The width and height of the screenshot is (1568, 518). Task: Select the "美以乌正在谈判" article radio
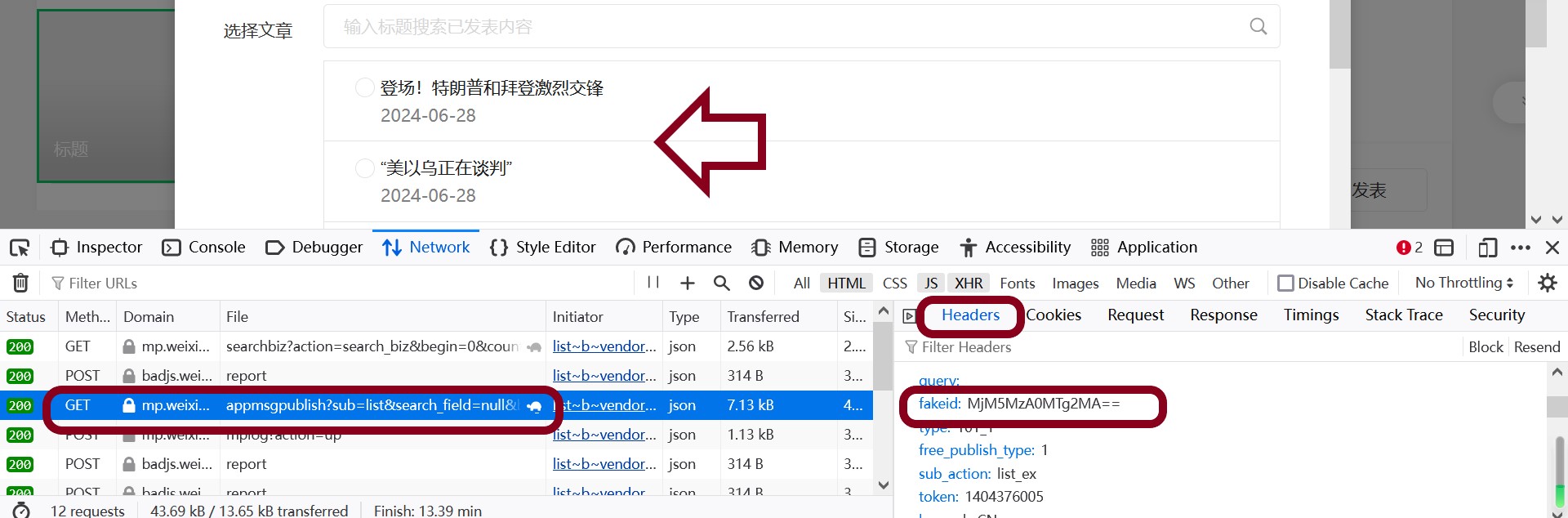(x=365, y=167)
